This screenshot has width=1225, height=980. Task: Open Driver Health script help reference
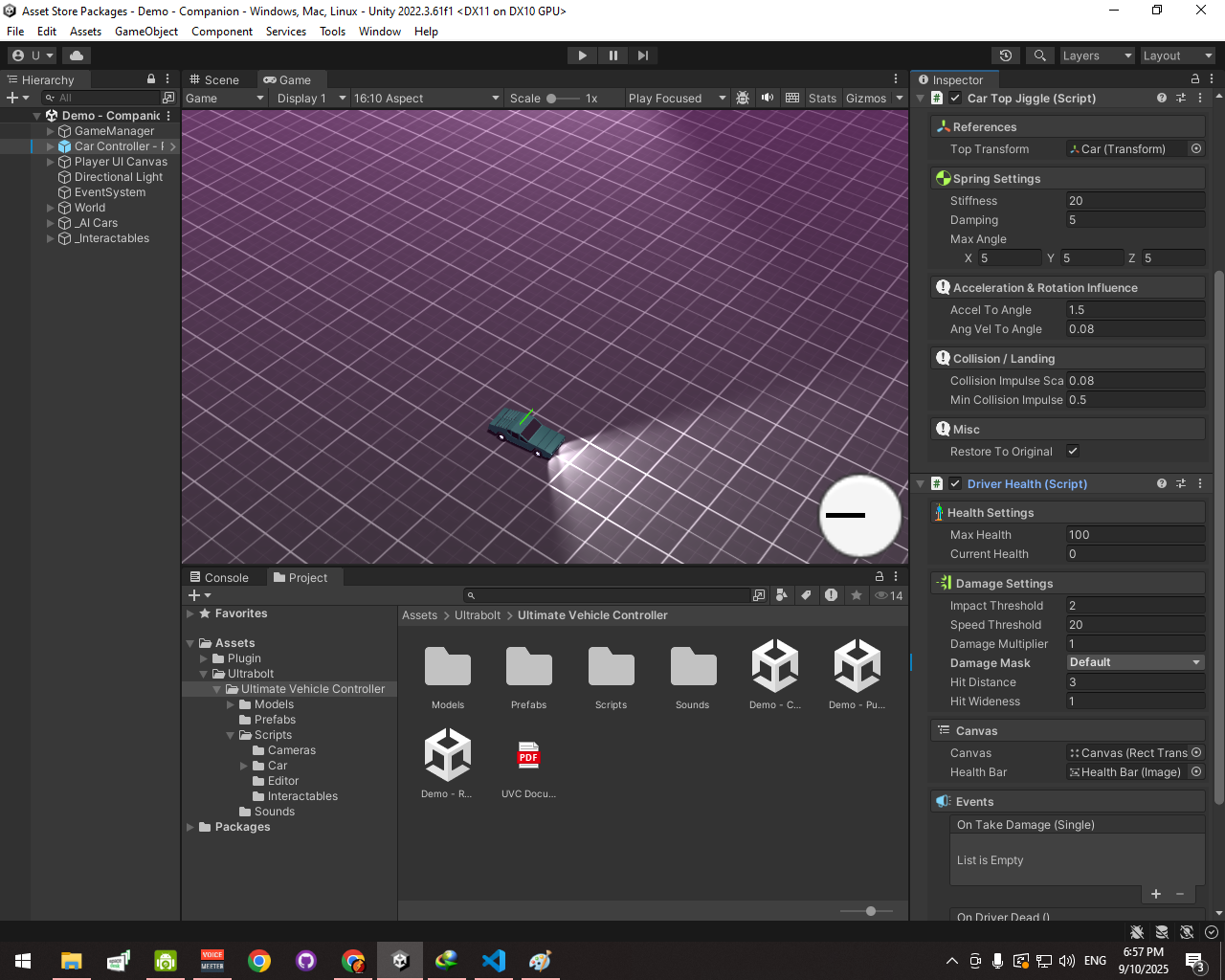[x=1162, y=483]
